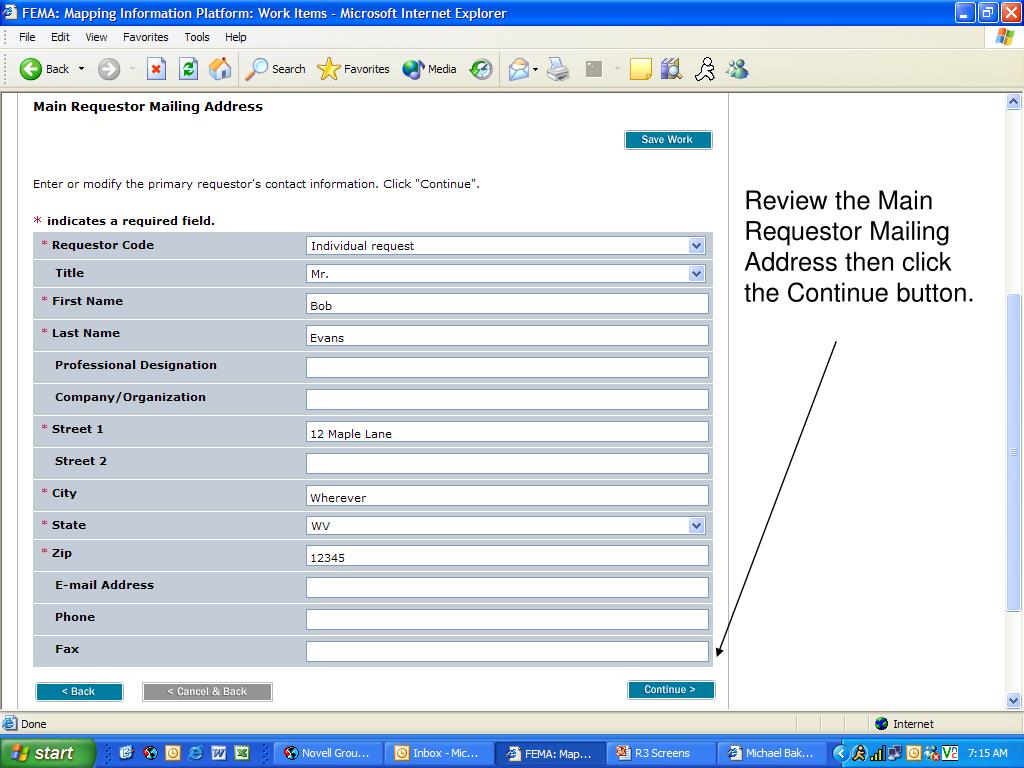
Task: Launch AOL Instant Messenger running-man icon
Action: pyautogui.click(x=705, y=69)
